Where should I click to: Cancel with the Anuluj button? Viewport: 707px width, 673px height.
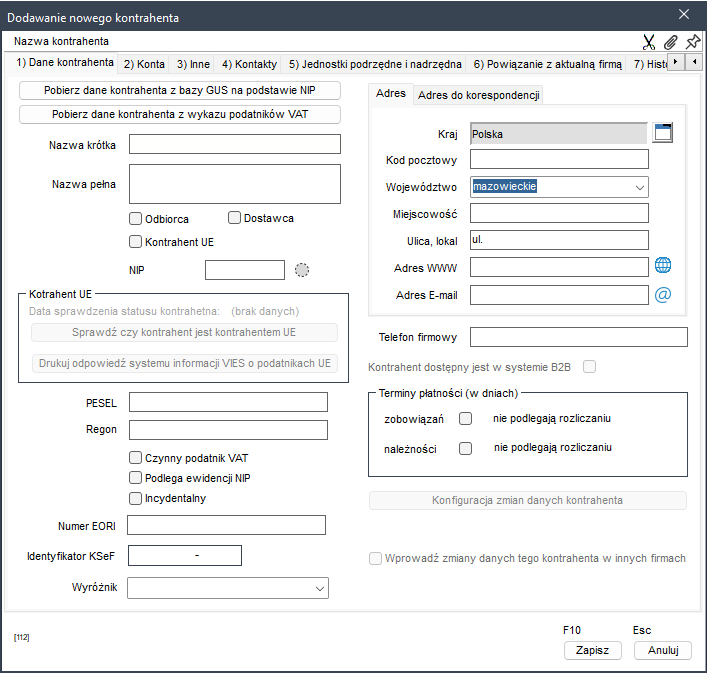663,650
